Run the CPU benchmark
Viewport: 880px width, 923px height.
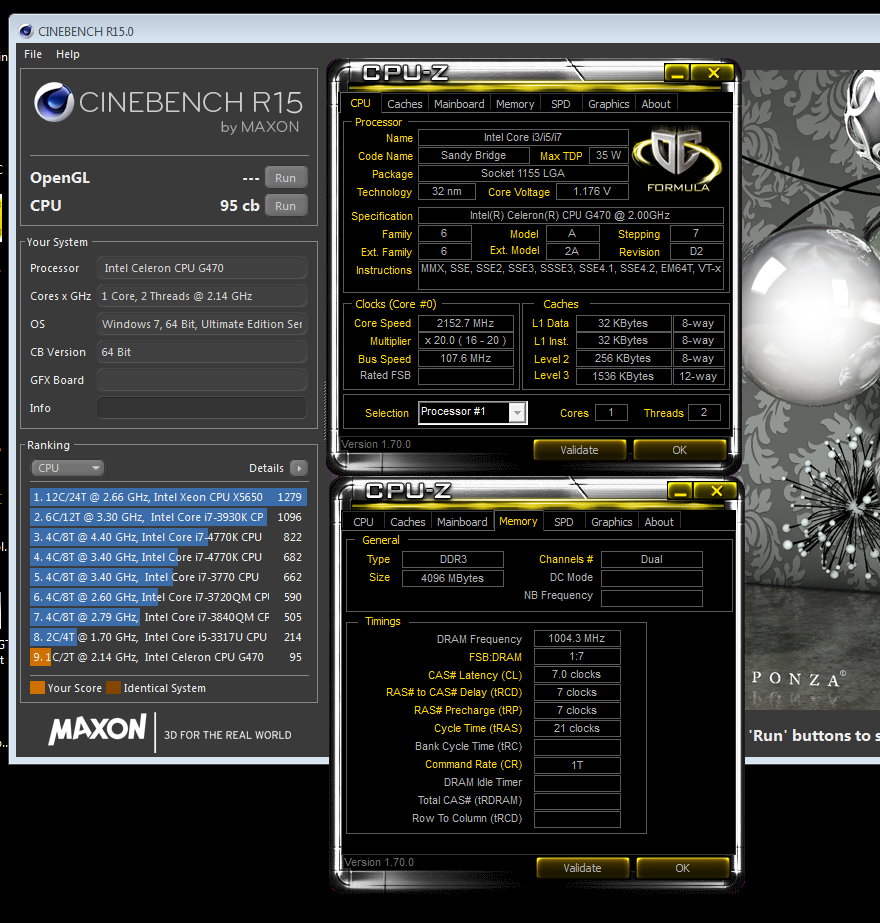(285, 206)
